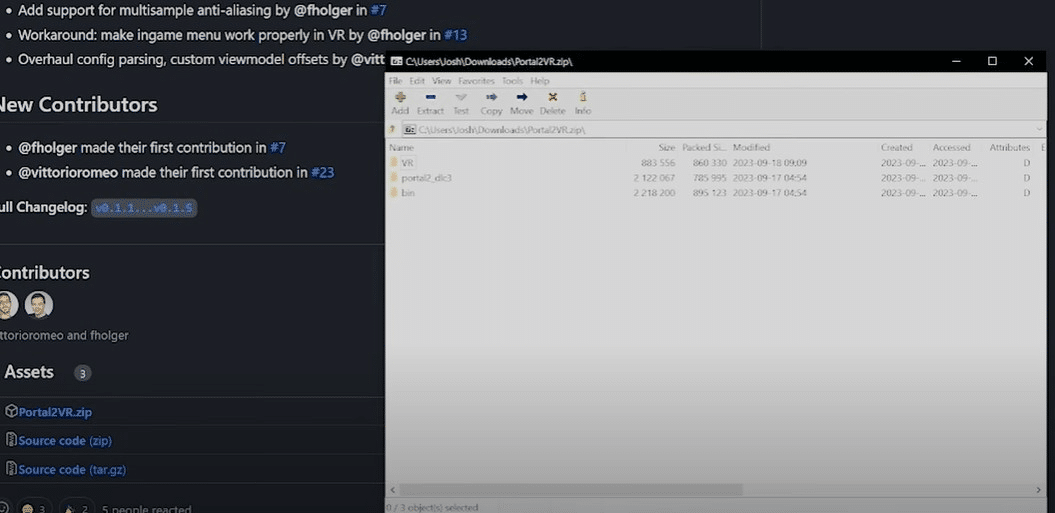Select the VR folder in archive
Image resolution: width=1055 pixels, height=513 pixels.
(x=408, y=162)
